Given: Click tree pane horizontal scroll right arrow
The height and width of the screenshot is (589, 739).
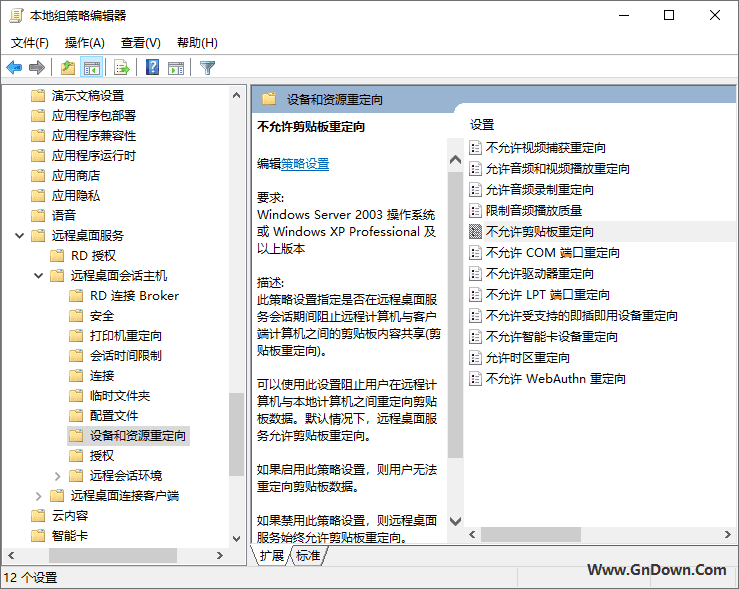Looking at the screenshot, I should point(220,556).
